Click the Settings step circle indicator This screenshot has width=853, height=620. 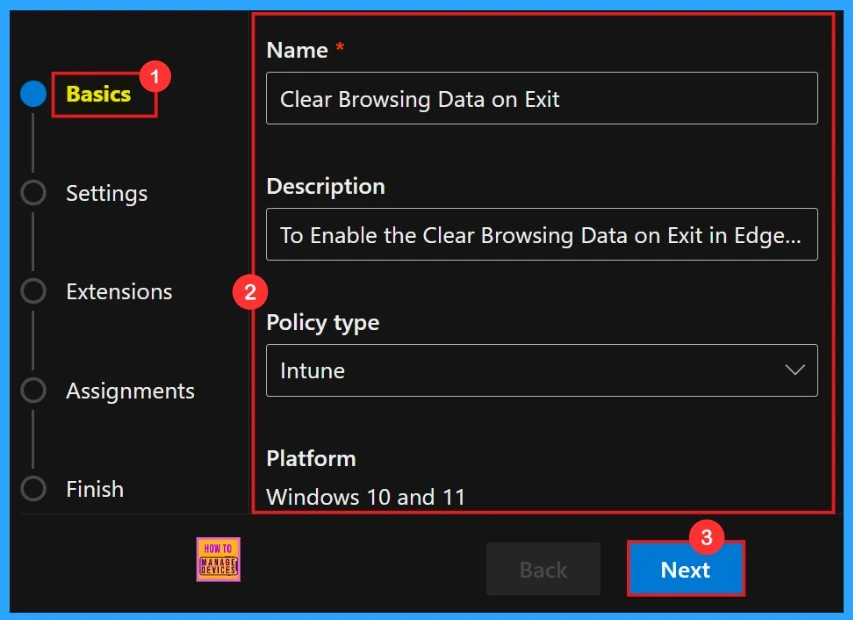click(33, 193)
